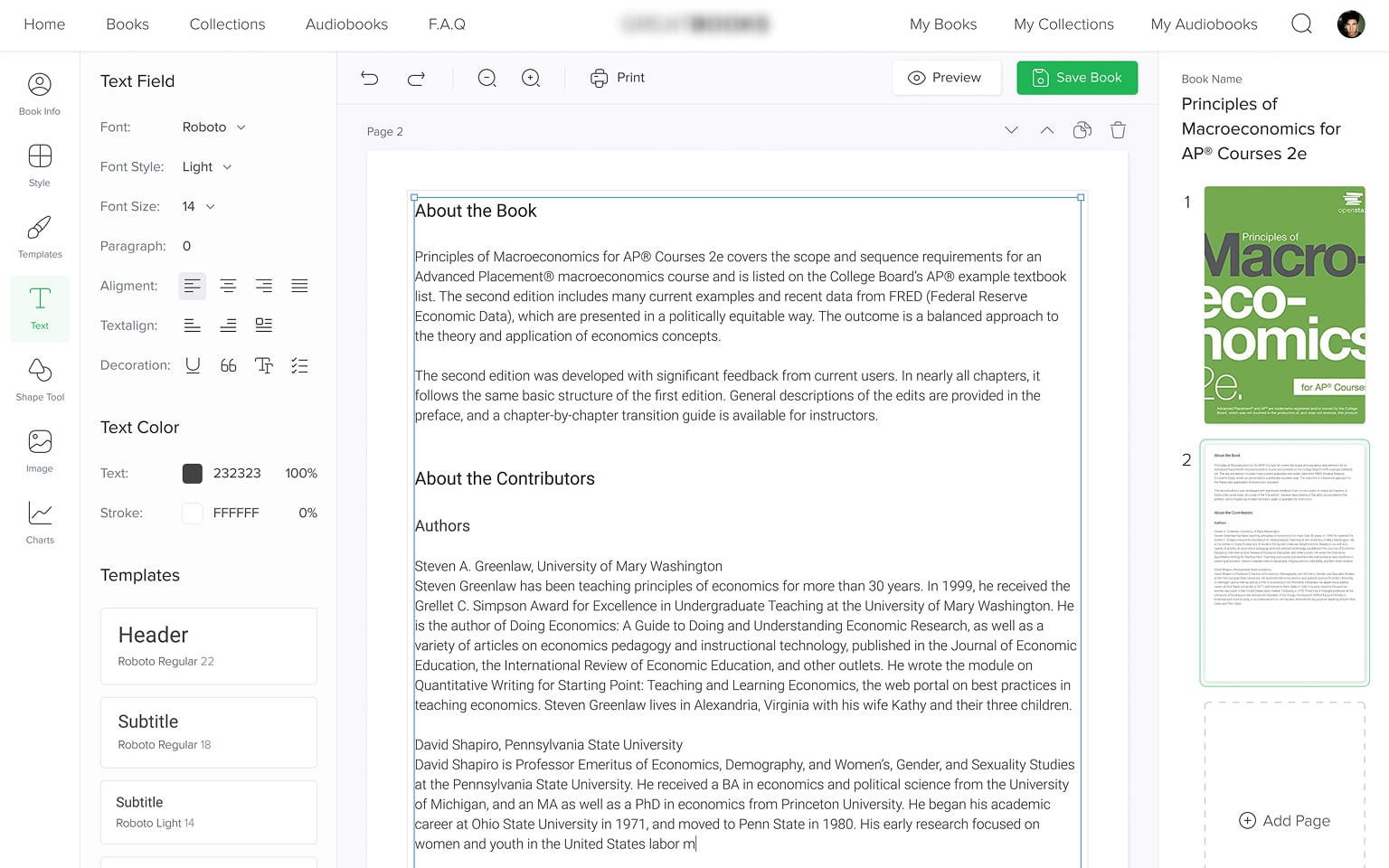Duplicate Page 2

point(1082,130)
